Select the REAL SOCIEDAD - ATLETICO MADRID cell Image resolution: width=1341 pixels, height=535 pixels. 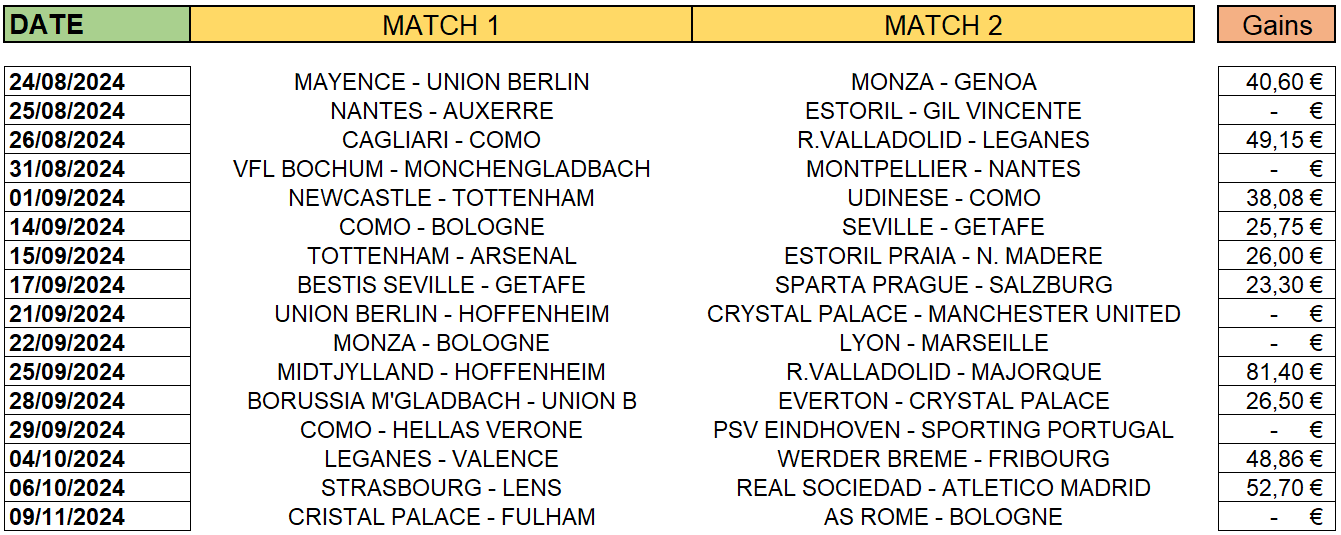pyautogui.click(x=943, y=488)
